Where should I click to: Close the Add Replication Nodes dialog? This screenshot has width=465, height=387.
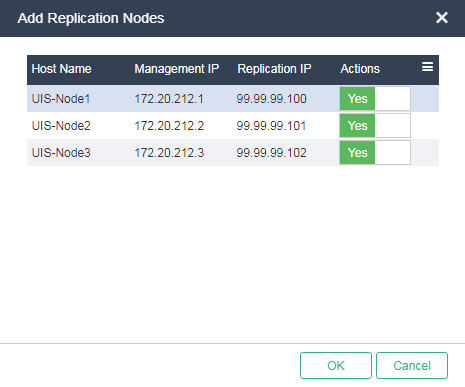[x=442, y=18]
